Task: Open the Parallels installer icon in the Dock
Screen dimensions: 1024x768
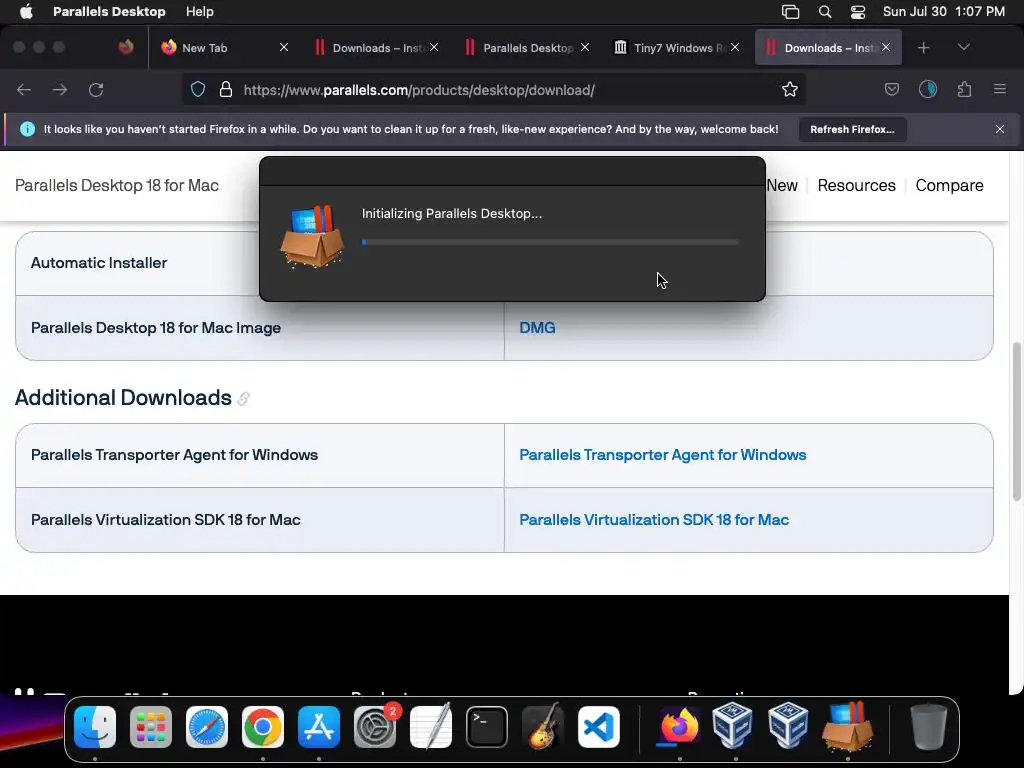Action: click(848, 726)
